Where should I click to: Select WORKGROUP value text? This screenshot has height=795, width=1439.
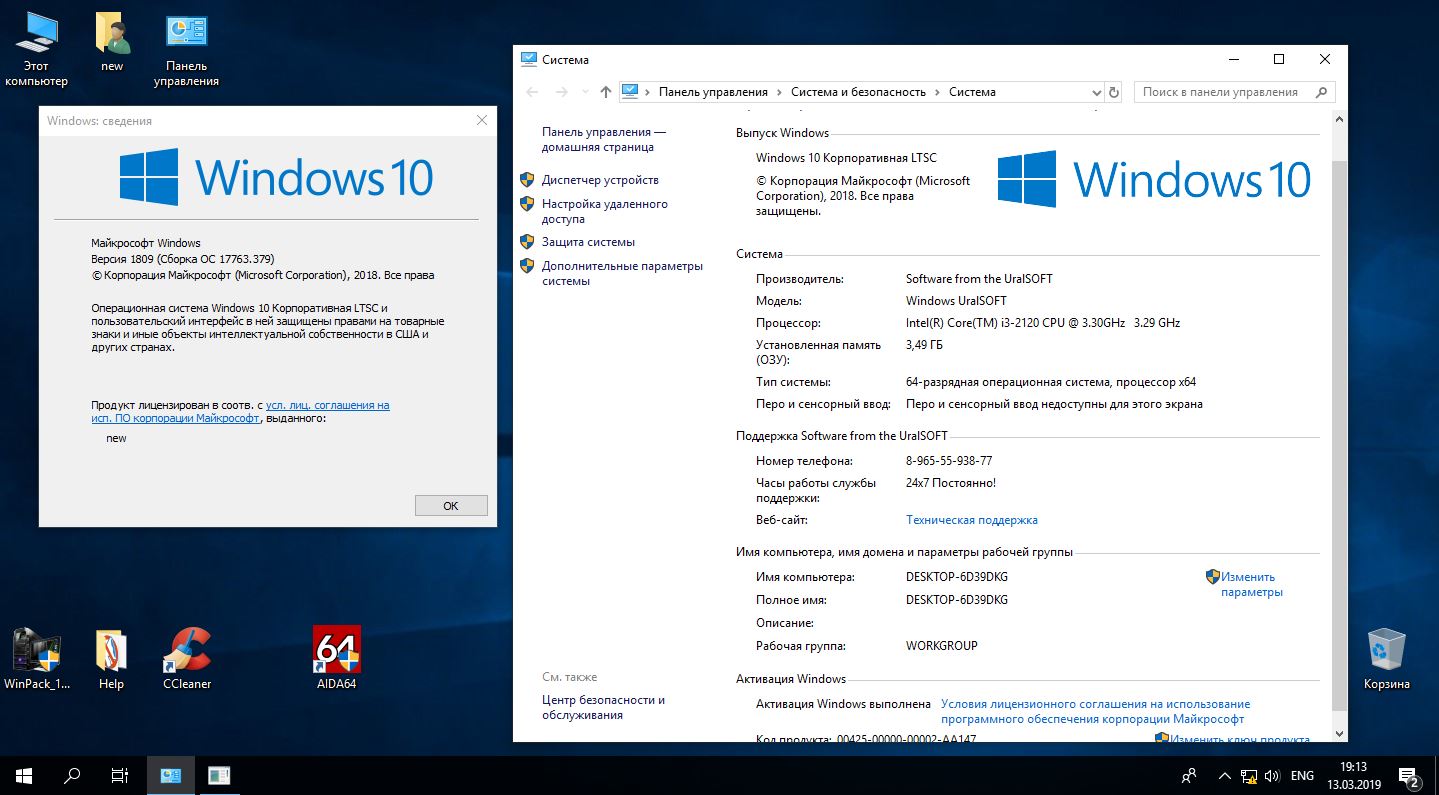[941, 646]
